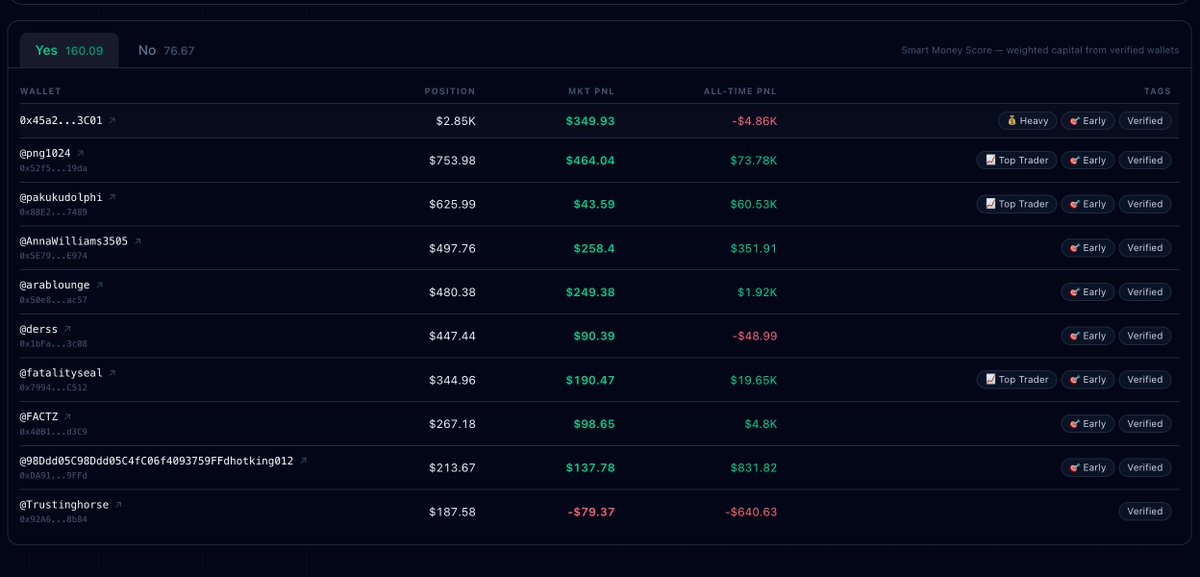Open external link arrow beside @arablounge
The height and width of the screenshot is (577, 1200).
click(100, 285)
